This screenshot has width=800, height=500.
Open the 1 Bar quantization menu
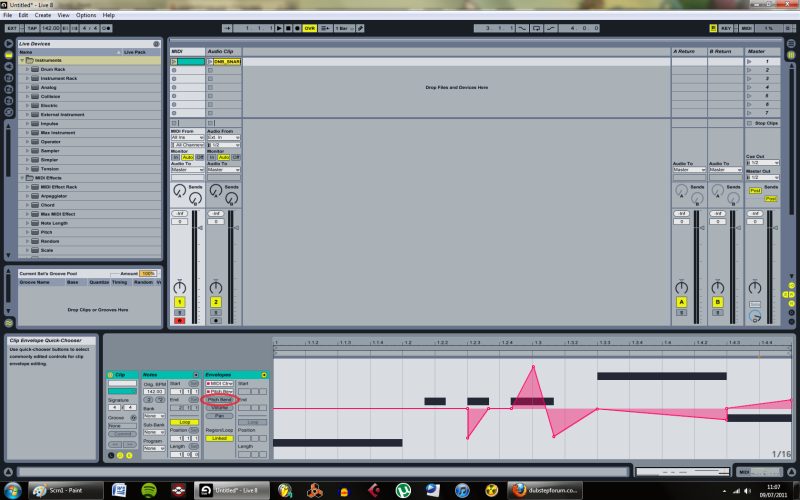344,28
